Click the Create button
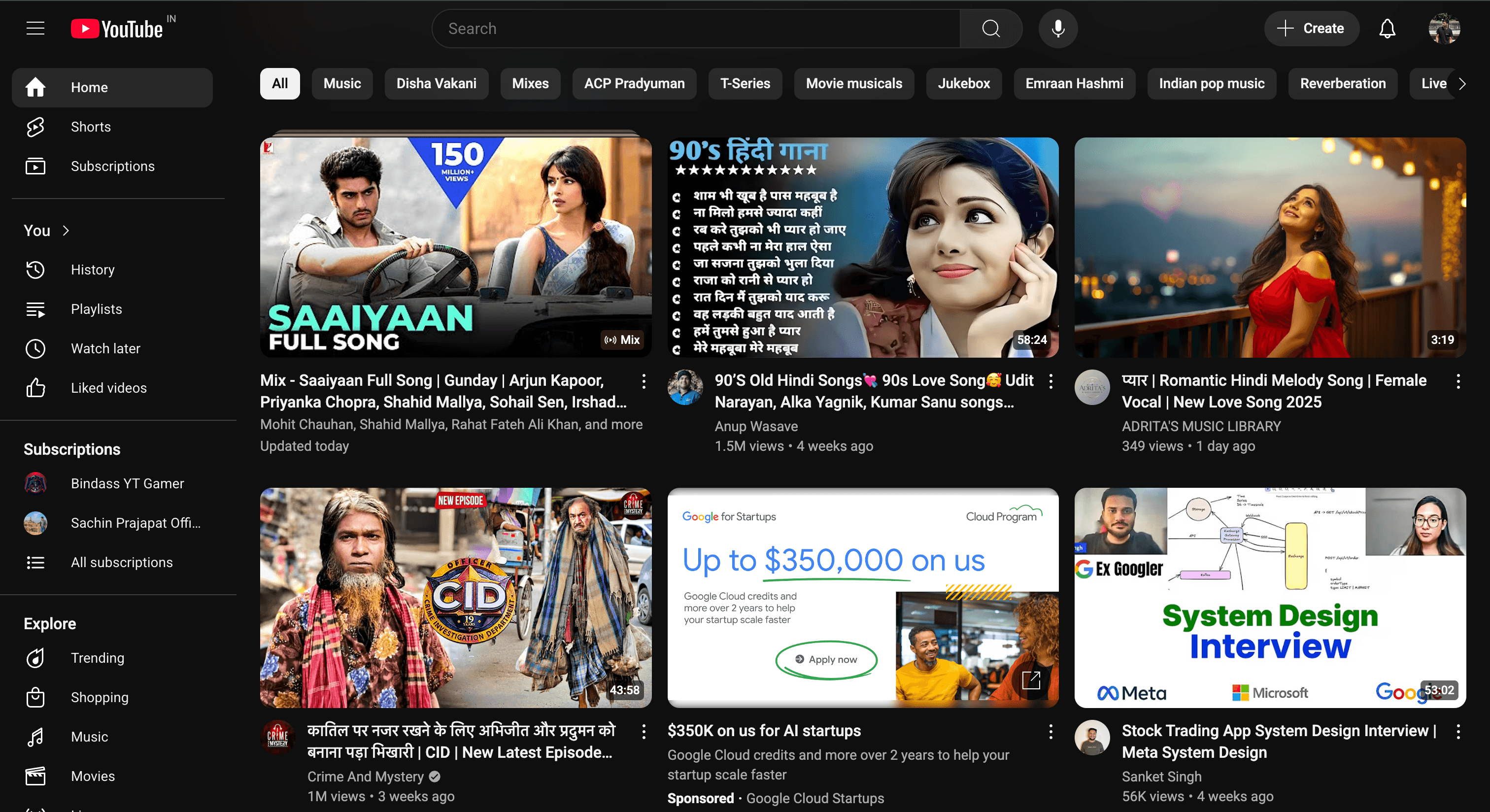This screenshot has width=1490, height=812. pyautogui.click(x=1311, y=28)
